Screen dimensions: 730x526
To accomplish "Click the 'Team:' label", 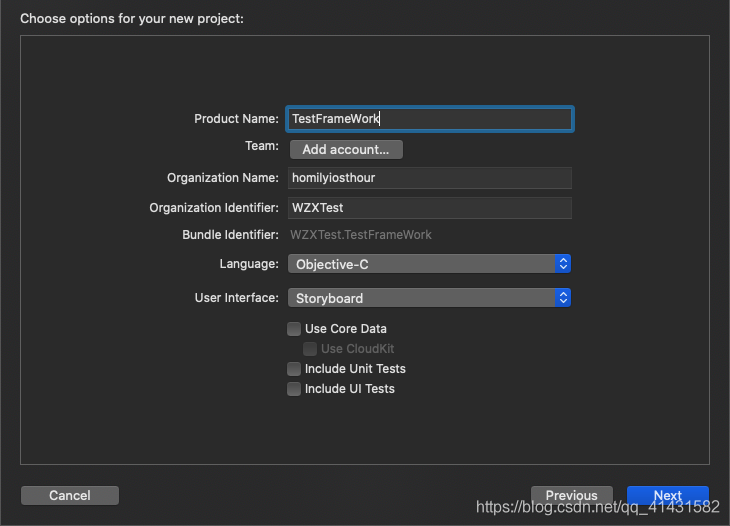I will [x=262, y=146].
